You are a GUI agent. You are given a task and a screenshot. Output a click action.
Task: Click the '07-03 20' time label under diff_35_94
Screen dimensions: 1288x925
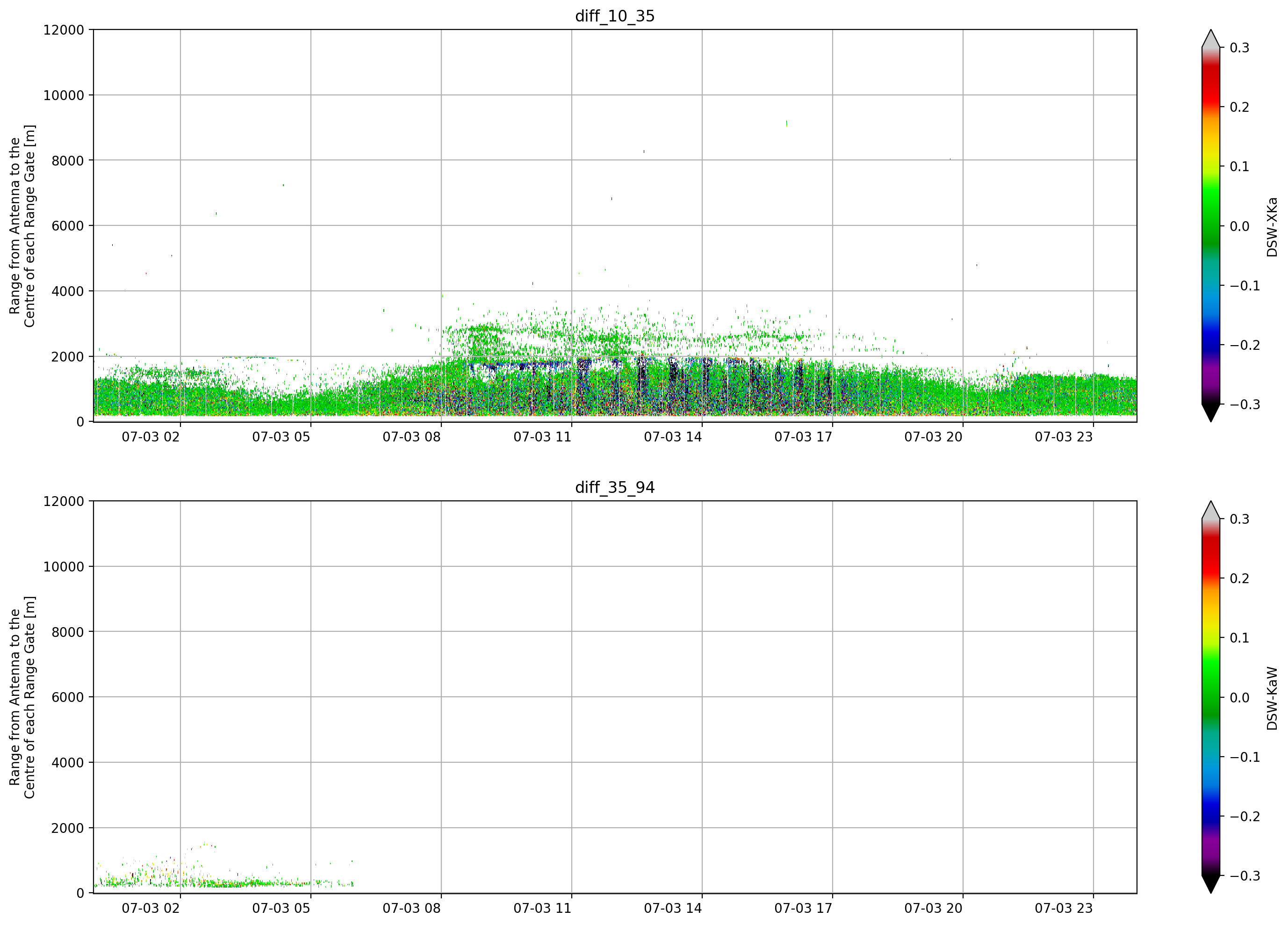coord(934,909)
